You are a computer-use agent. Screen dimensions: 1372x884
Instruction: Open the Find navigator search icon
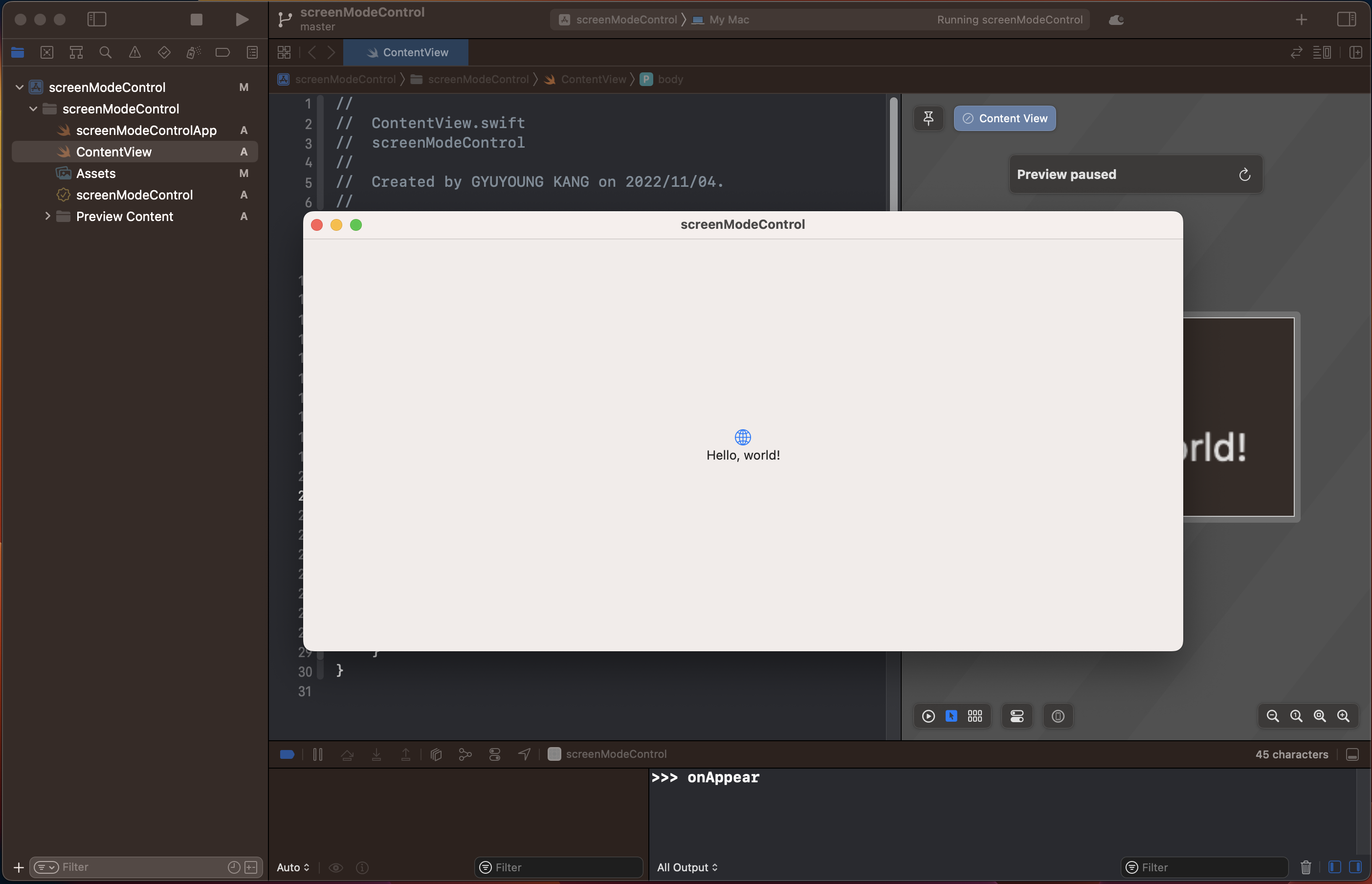[x=105, y=53]
